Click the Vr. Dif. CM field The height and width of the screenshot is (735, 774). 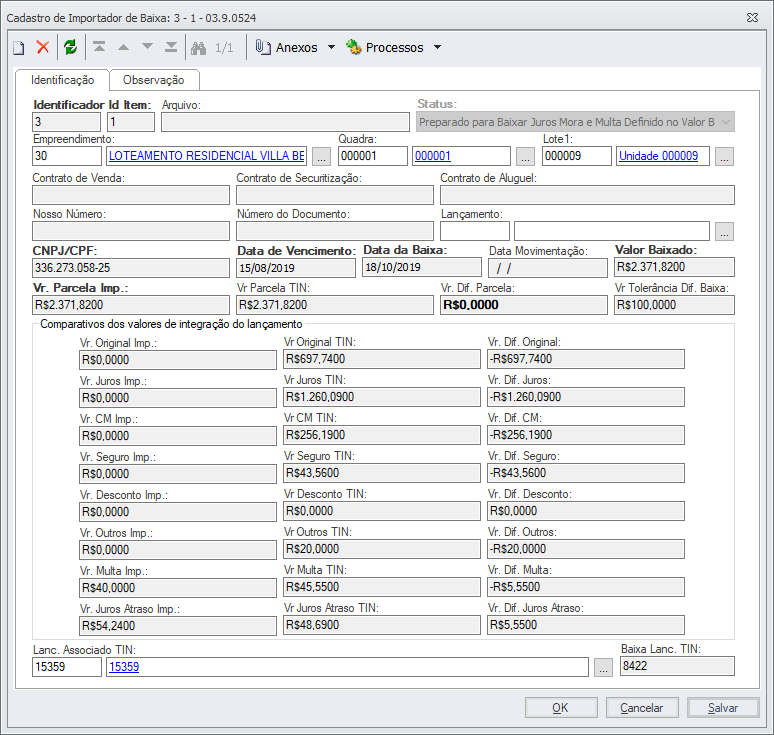click(586, 435)
